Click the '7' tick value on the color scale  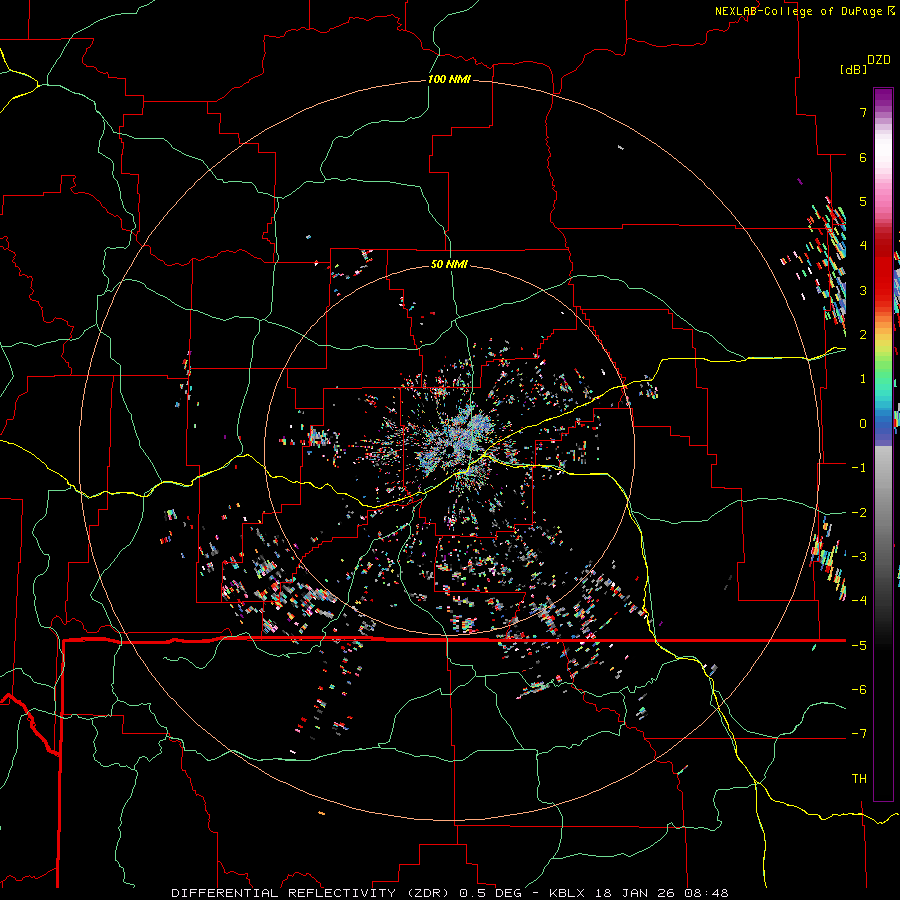[863, 112]
